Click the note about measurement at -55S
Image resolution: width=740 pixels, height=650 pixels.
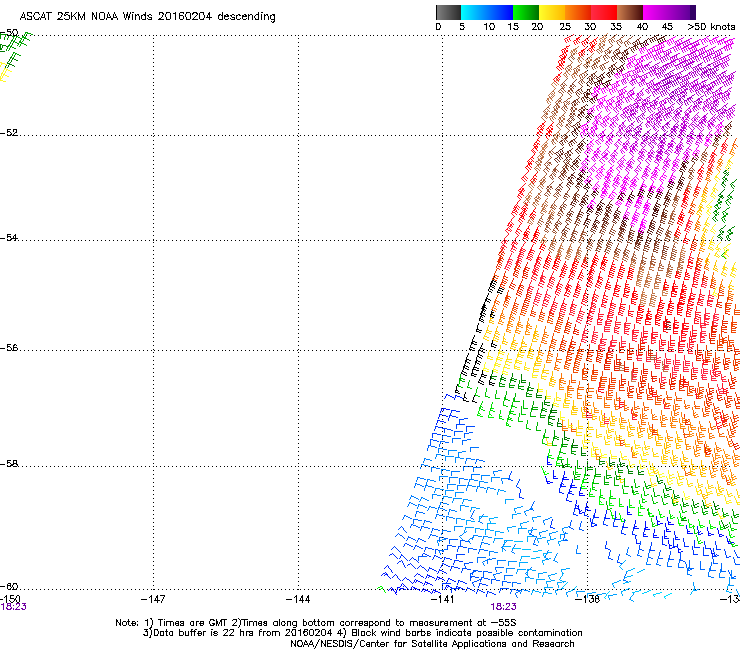click(x=374, y=623)
